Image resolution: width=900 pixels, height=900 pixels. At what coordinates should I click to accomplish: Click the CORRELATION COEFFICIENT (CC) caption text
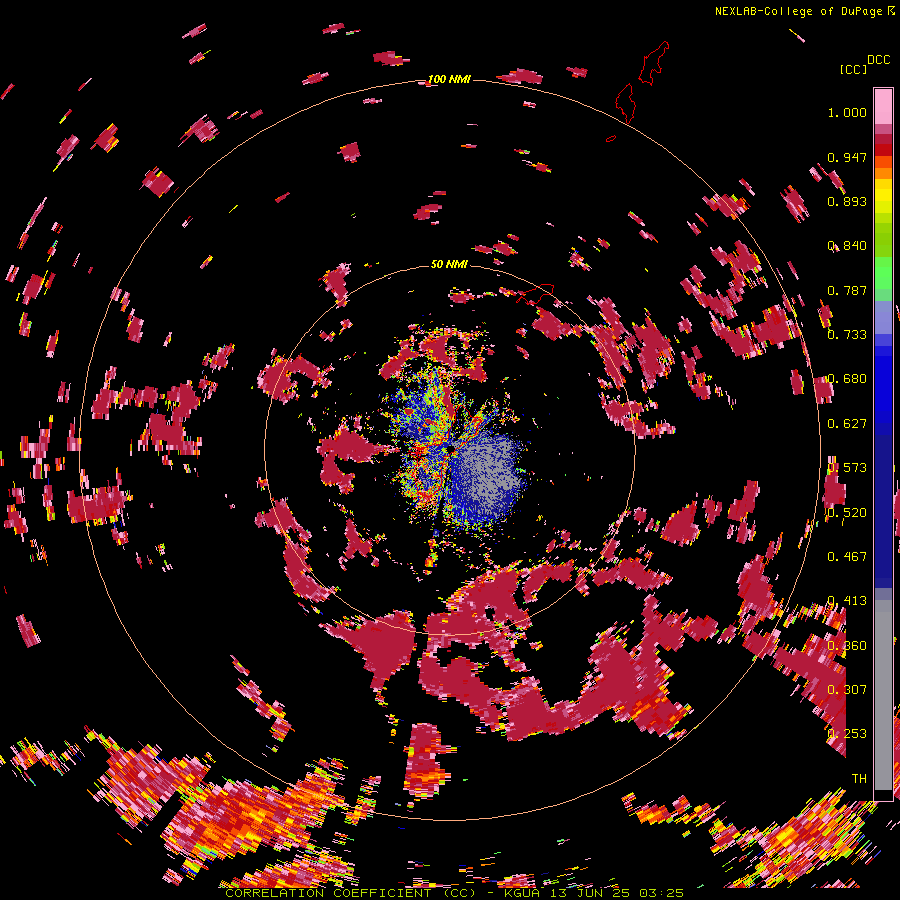pos(351,893)
